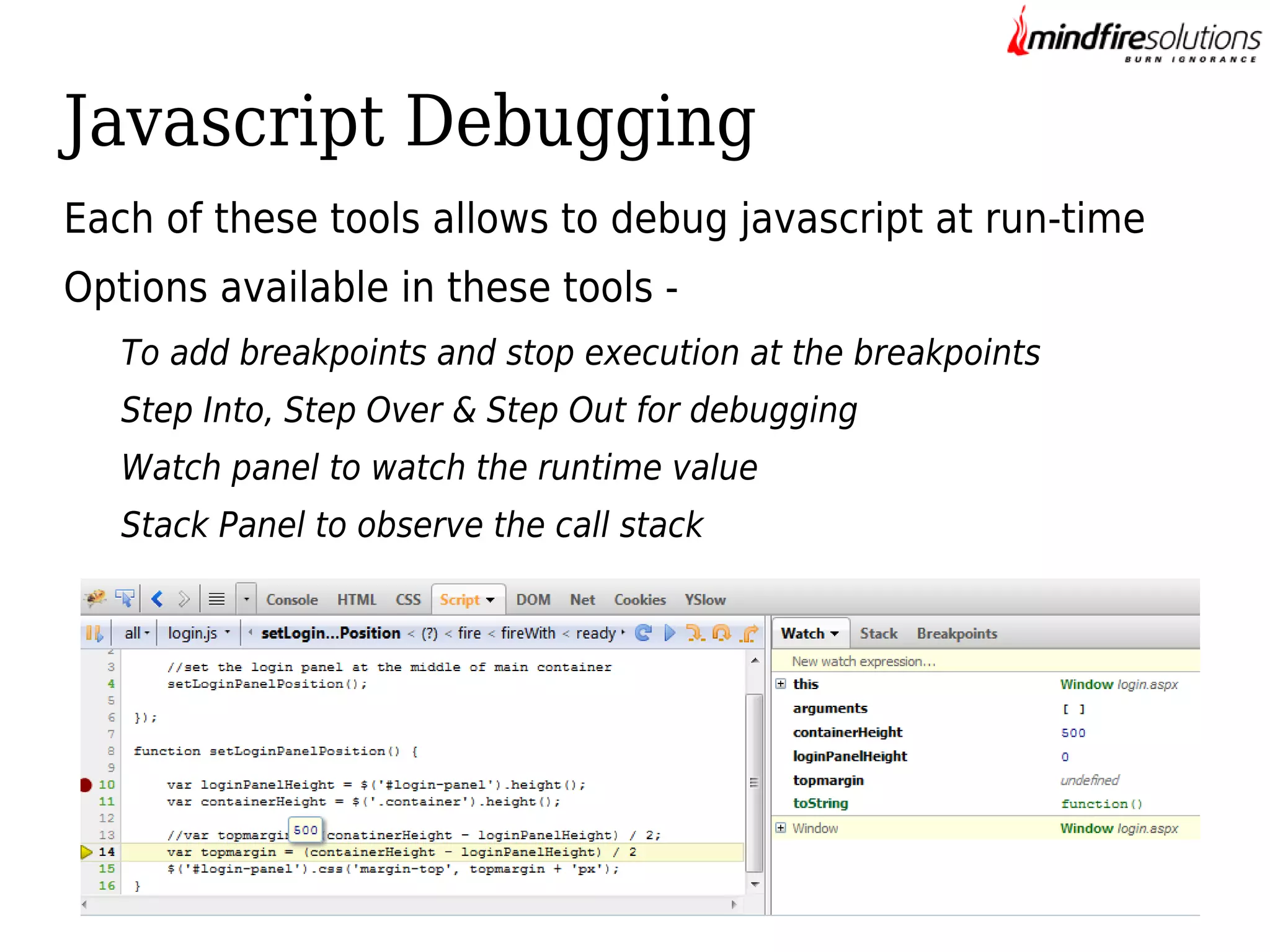Open the Stack side panel tab
1270x952 pixels.
(x=878, y=633)
